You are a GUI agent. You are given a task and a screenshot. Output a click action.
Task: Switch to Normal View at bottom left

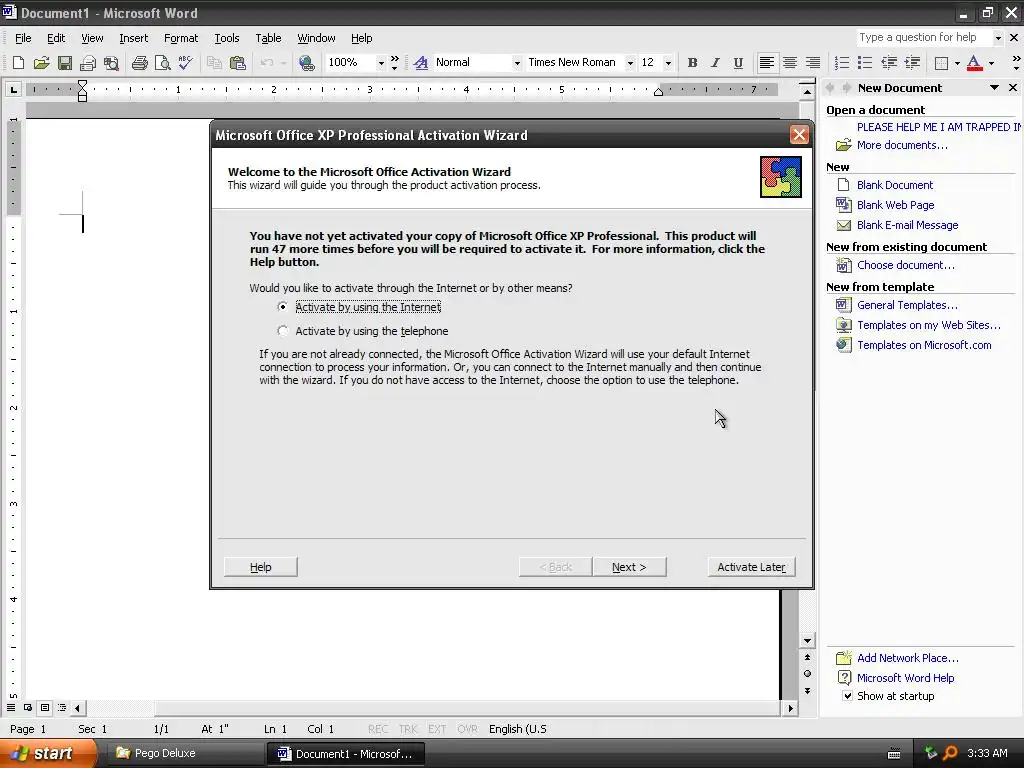click(x=11, y=707)
